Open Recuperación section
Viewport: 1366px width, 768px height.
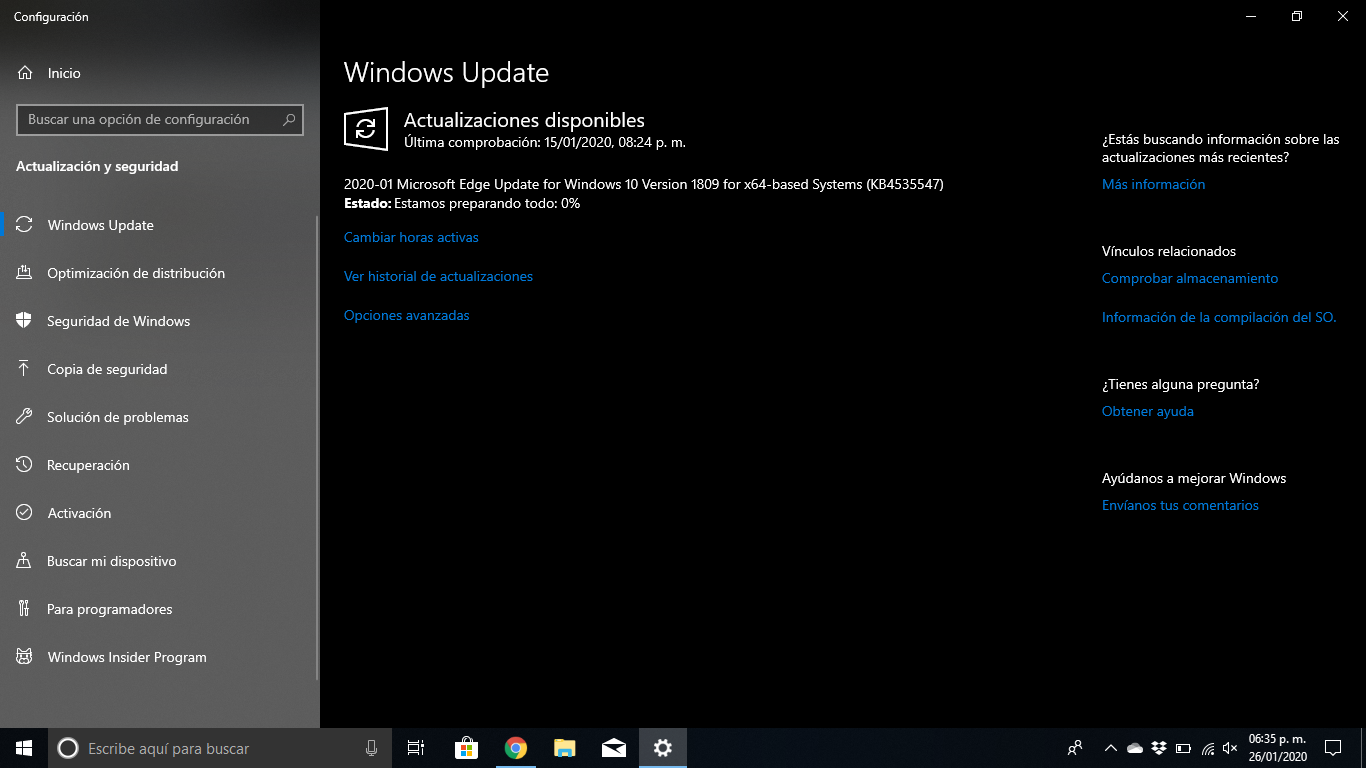(x=160, y=465)
